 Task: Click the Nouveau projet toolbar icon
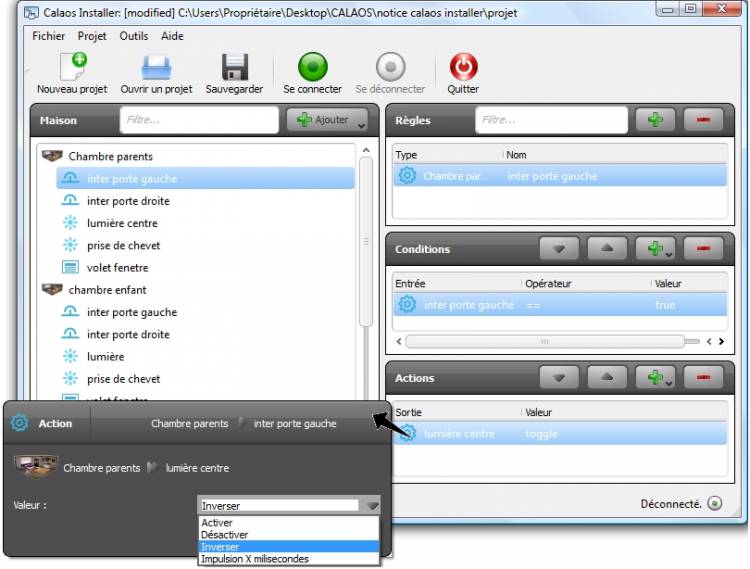point(73,66)
